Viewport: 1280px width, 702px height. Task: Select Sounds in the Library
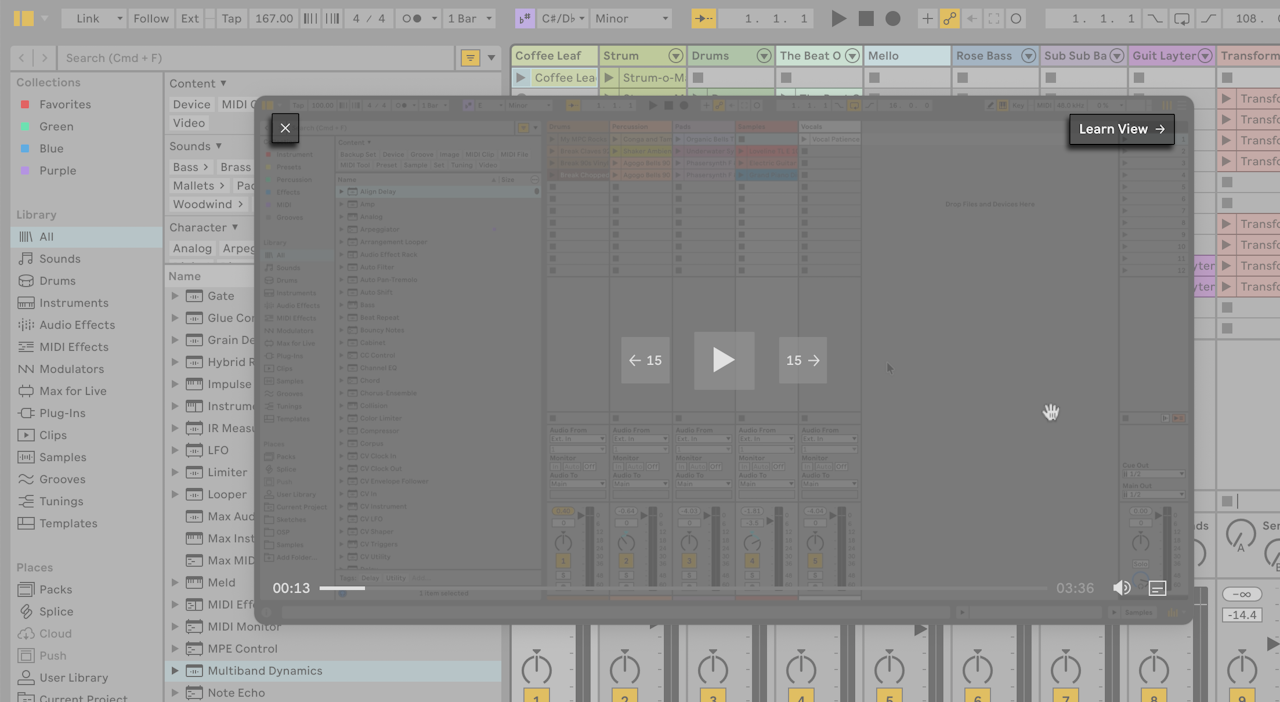click(60, 259)
